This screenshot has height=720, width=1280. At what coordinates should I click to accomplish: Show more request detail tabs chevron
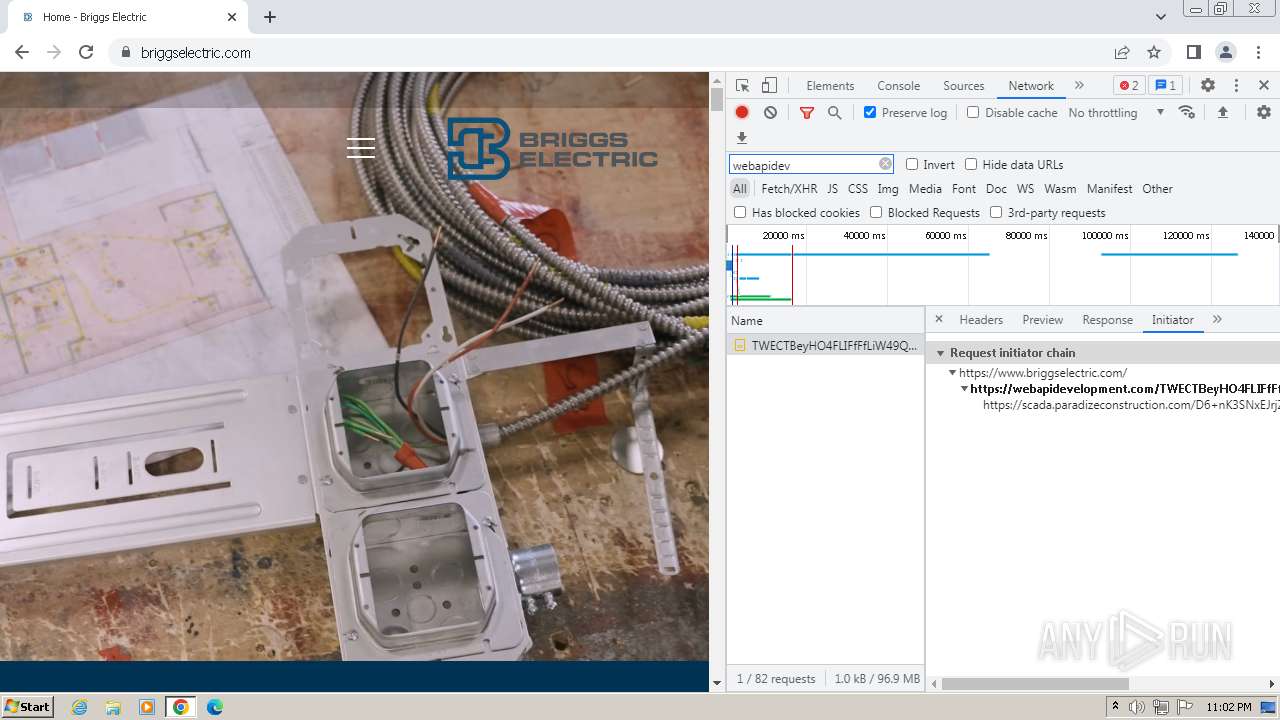click(1217, 319)
